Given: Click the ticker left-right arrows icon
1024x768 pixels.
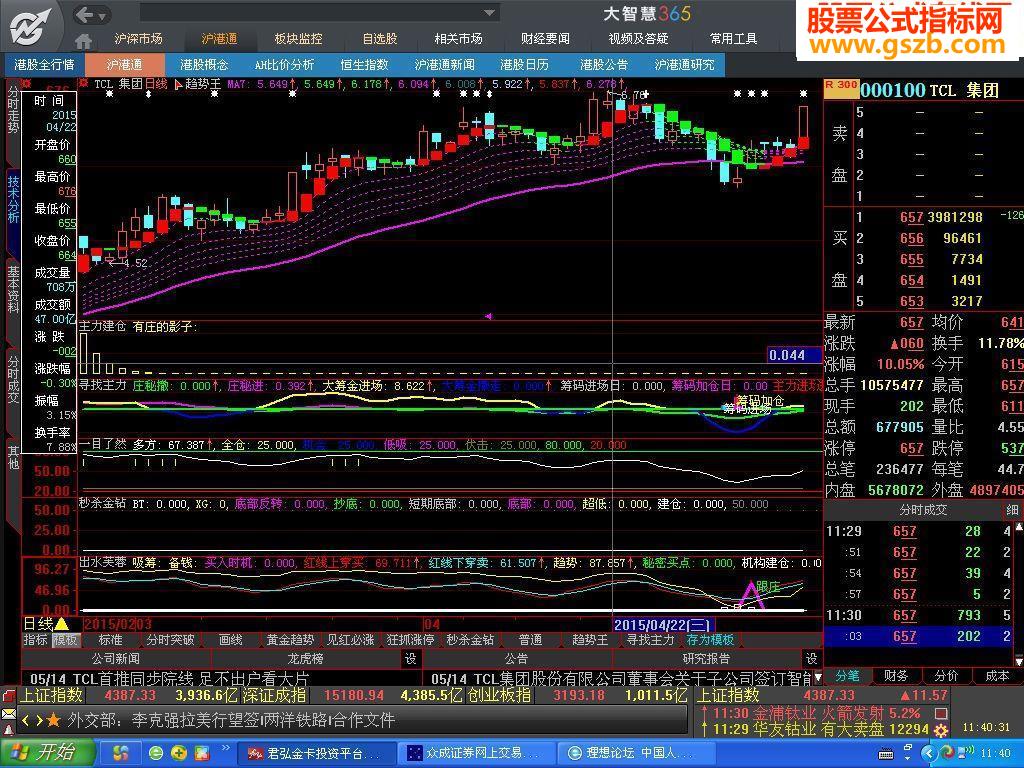Looking at the screenshot, I should tap(33, 720).
